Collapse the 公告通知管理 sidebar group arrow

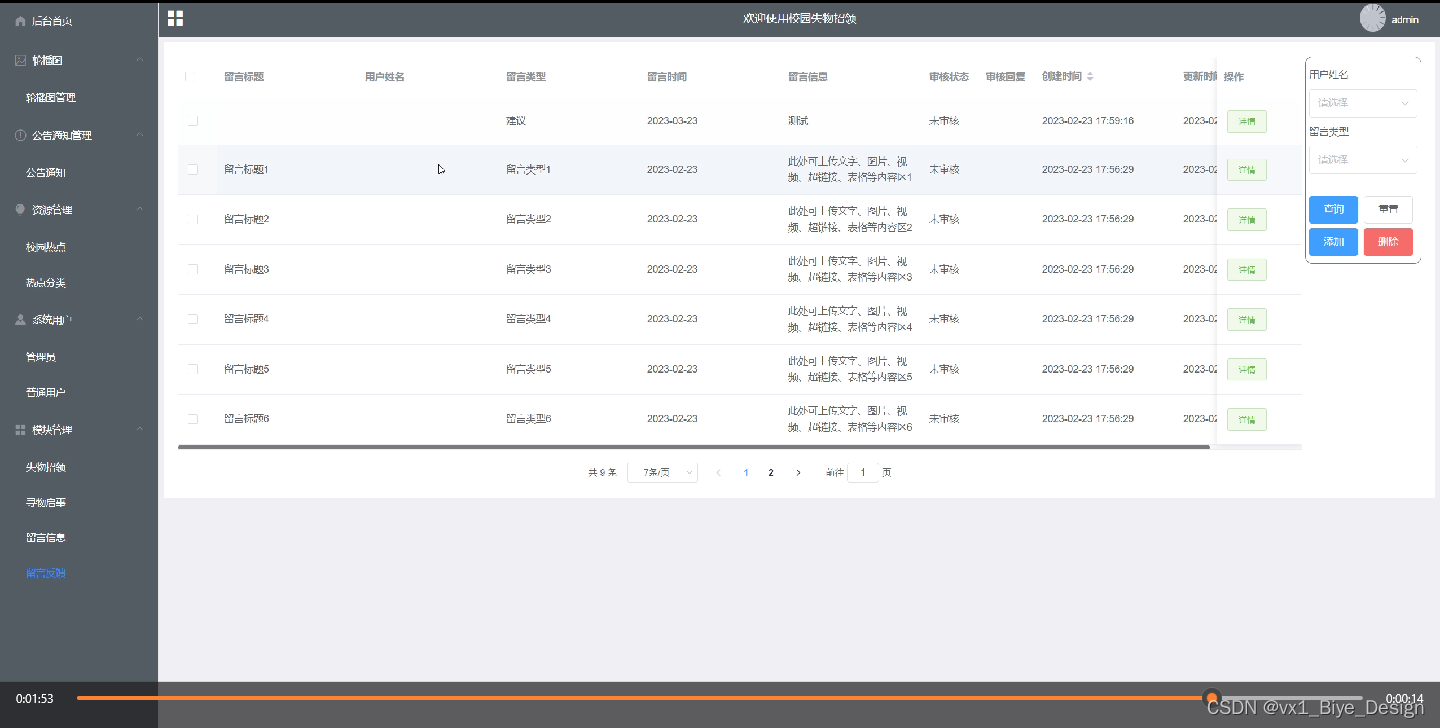click(140, 135)
